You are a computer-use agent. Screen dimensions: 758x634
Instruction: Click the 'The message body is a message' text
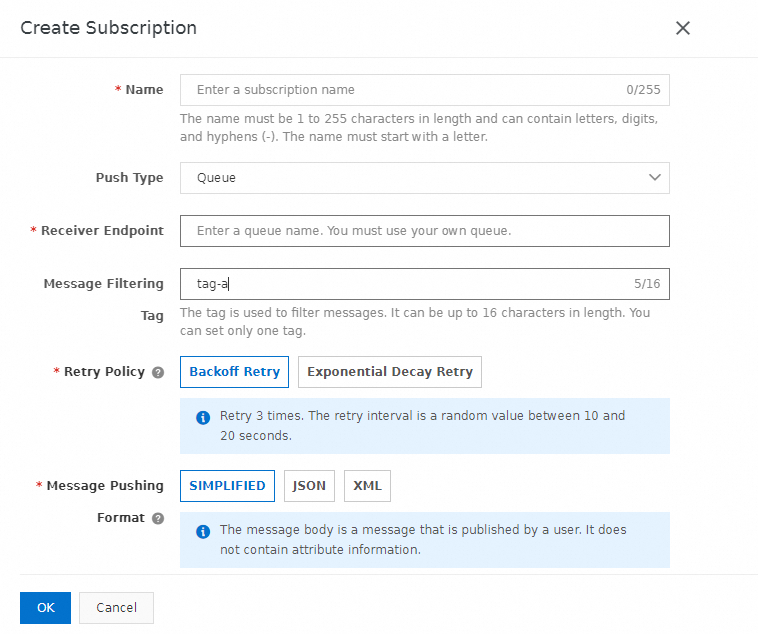point(423,540)
